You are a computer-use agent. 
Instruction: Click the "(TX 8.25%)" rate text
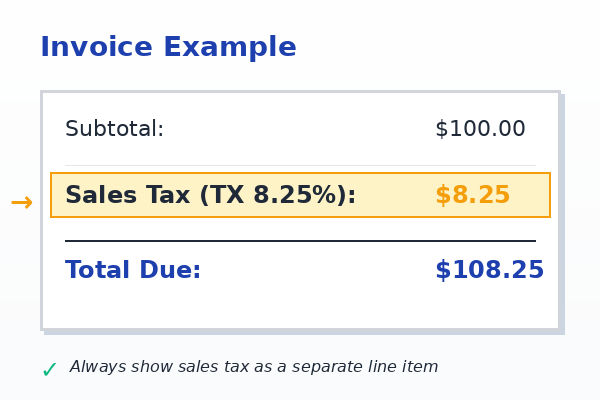[x=277, y=196]
